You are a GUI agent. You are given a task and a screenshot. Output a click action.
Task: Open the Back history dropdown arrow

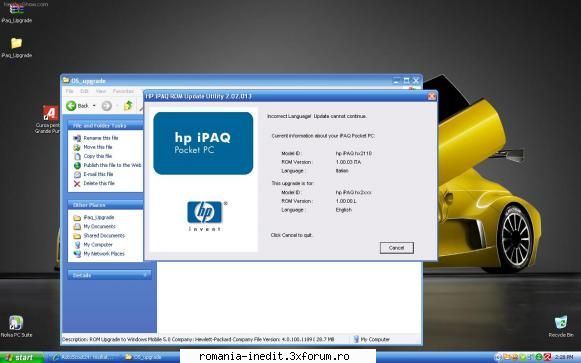[x=94, y=106]
